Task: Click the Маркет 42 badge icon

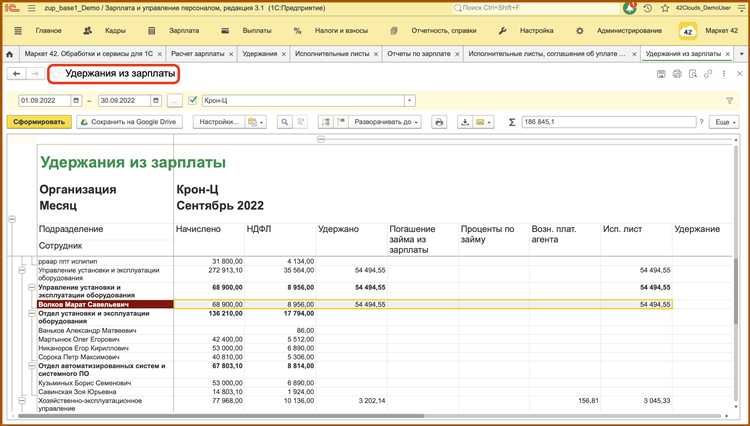Action: pyautogui.click(x=688, y=32)
